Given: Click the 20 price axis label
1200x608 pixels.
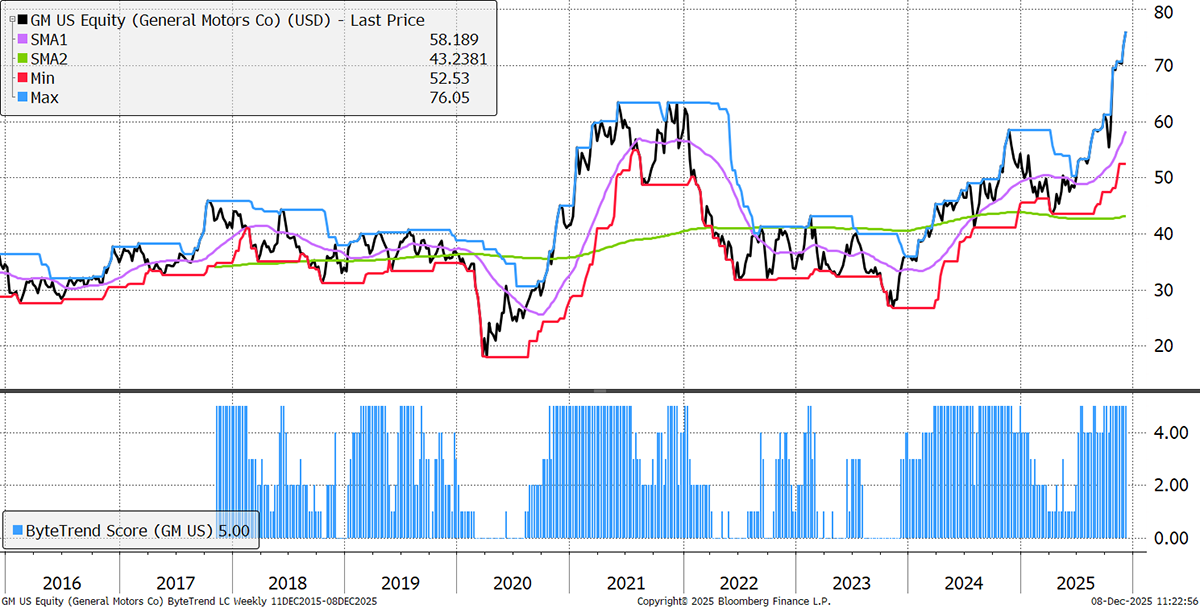Looking at the screenshot, I should [x=1162, y=346].
